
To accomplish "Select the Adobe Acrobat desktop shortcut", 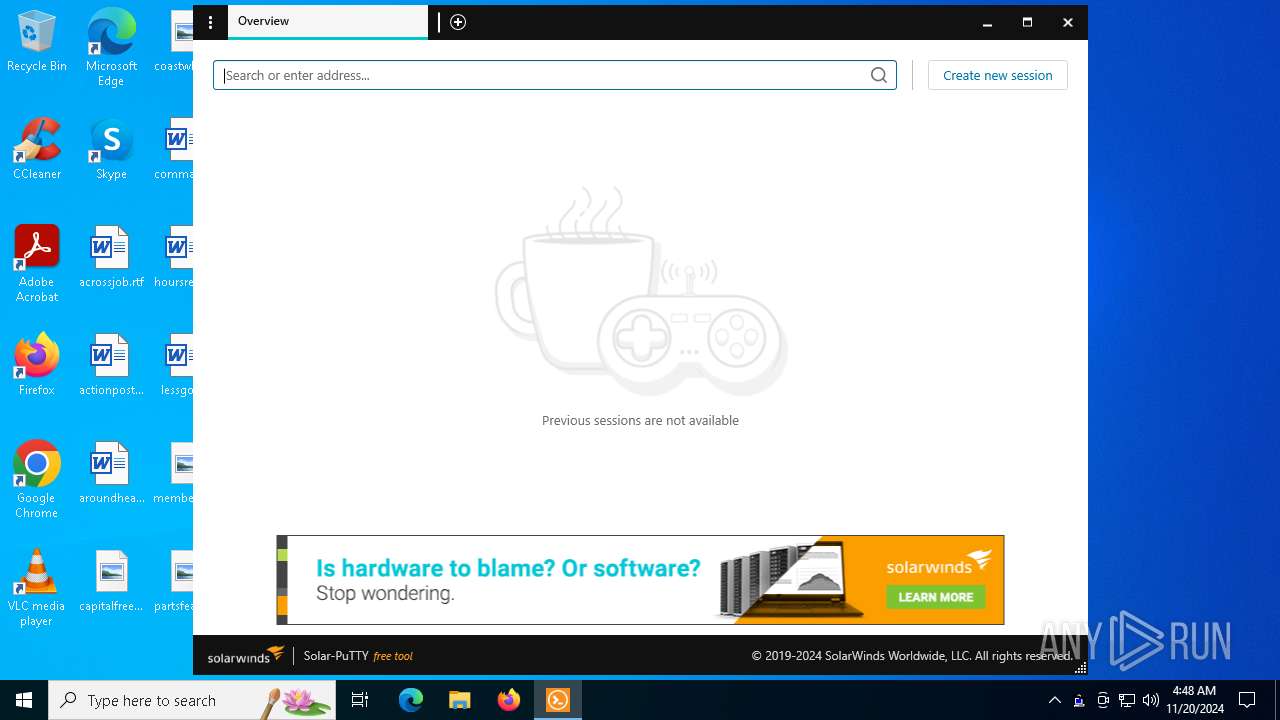I will click(37, 264).
